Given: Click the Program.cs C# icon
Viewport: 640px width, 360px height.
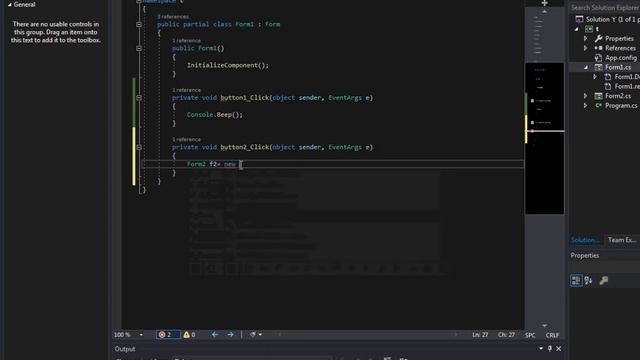Looking at the screenshot, I should tap(598, 105).
